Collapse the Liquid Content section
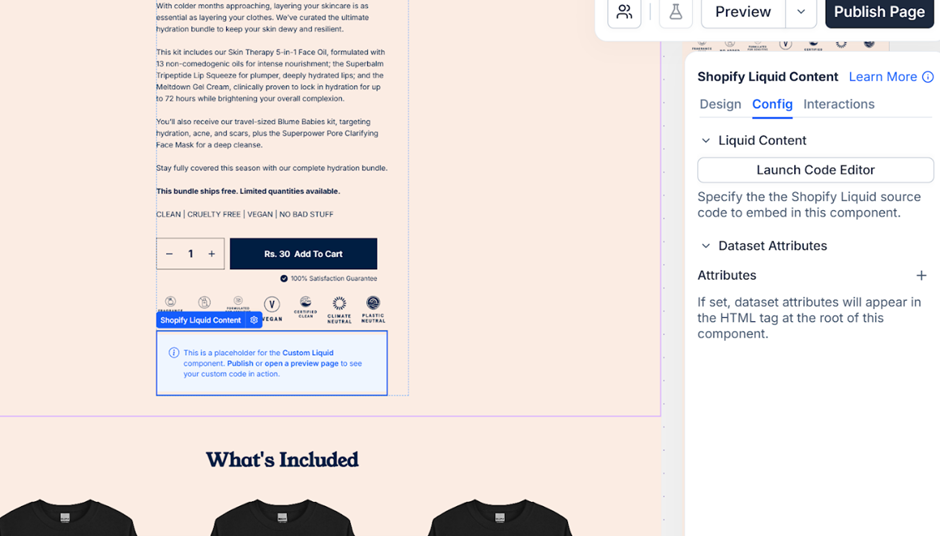940x536 pixels. pos(706,140)
